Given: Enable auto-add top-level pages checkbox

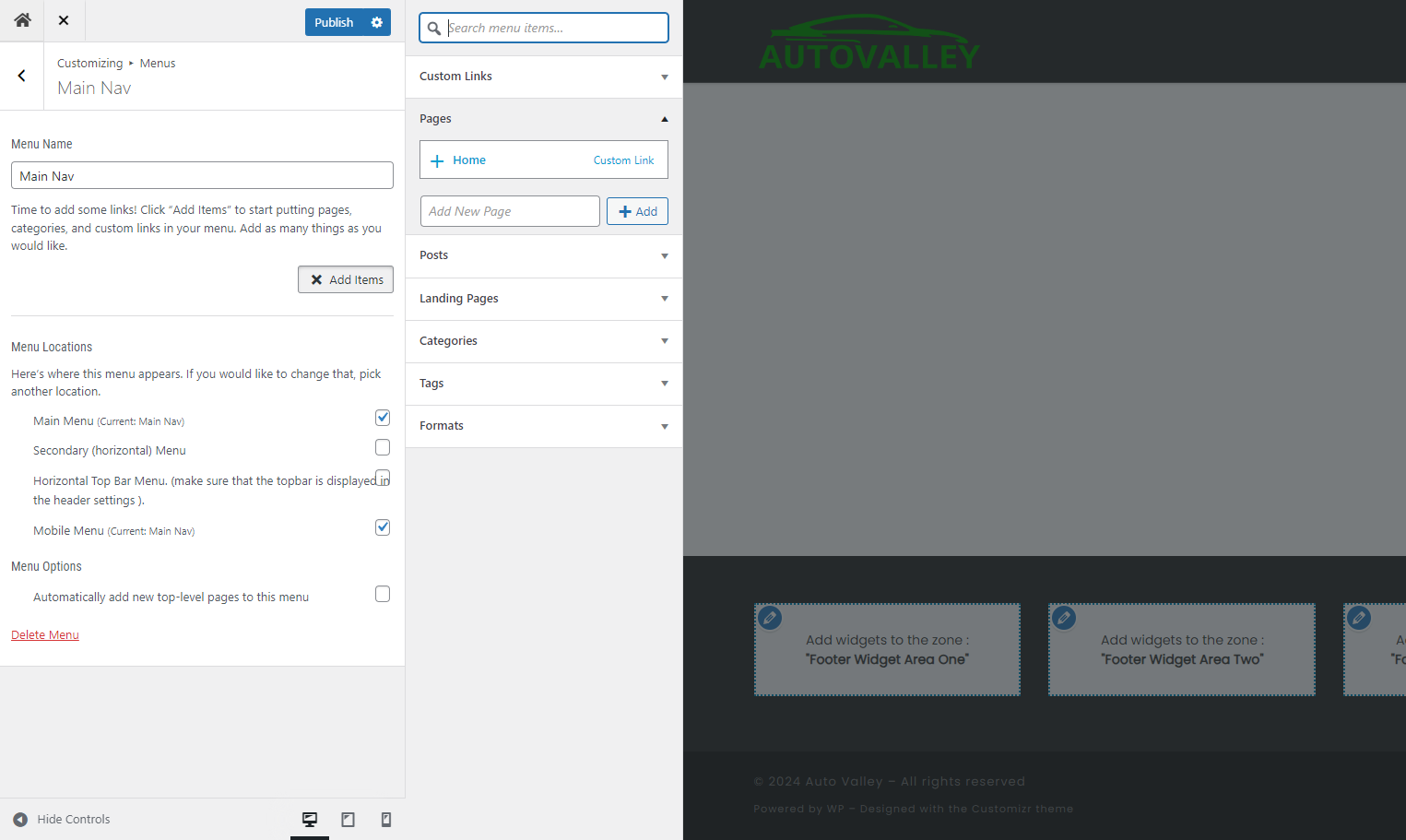Looking at the screenshot, I should [x=383, y=594].
